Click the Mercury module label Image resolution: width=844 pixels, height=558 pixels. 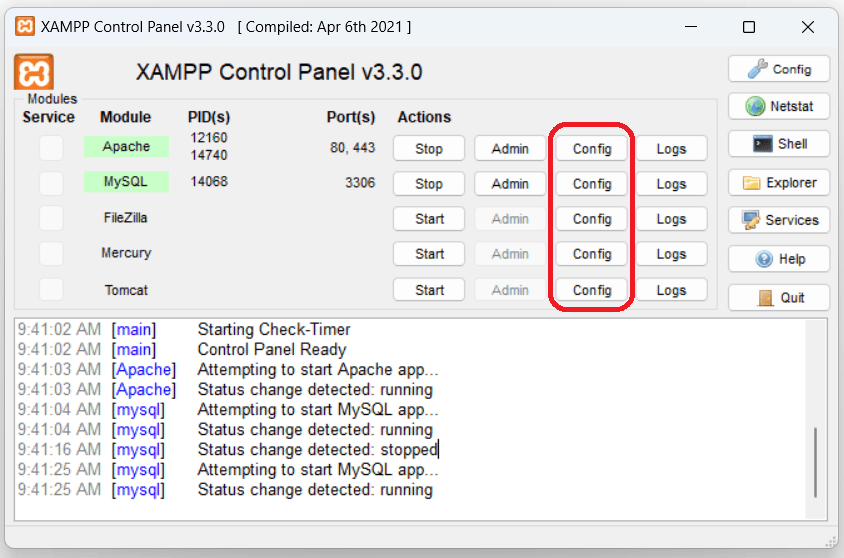(x=126, y=252)
